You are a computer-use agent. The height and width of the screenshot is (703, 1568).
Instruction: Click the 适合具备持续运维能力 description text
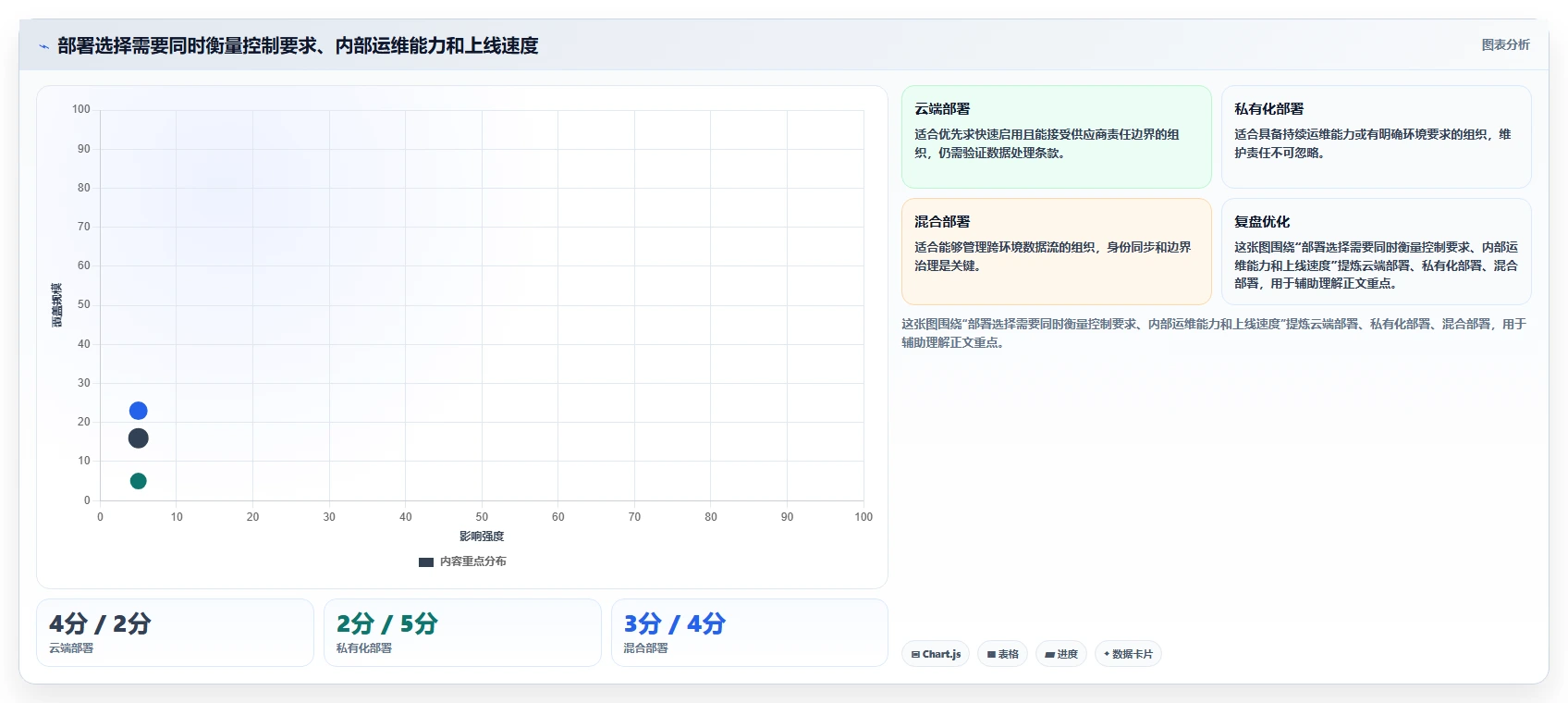pyautogui.click(x=1373, y=143)
